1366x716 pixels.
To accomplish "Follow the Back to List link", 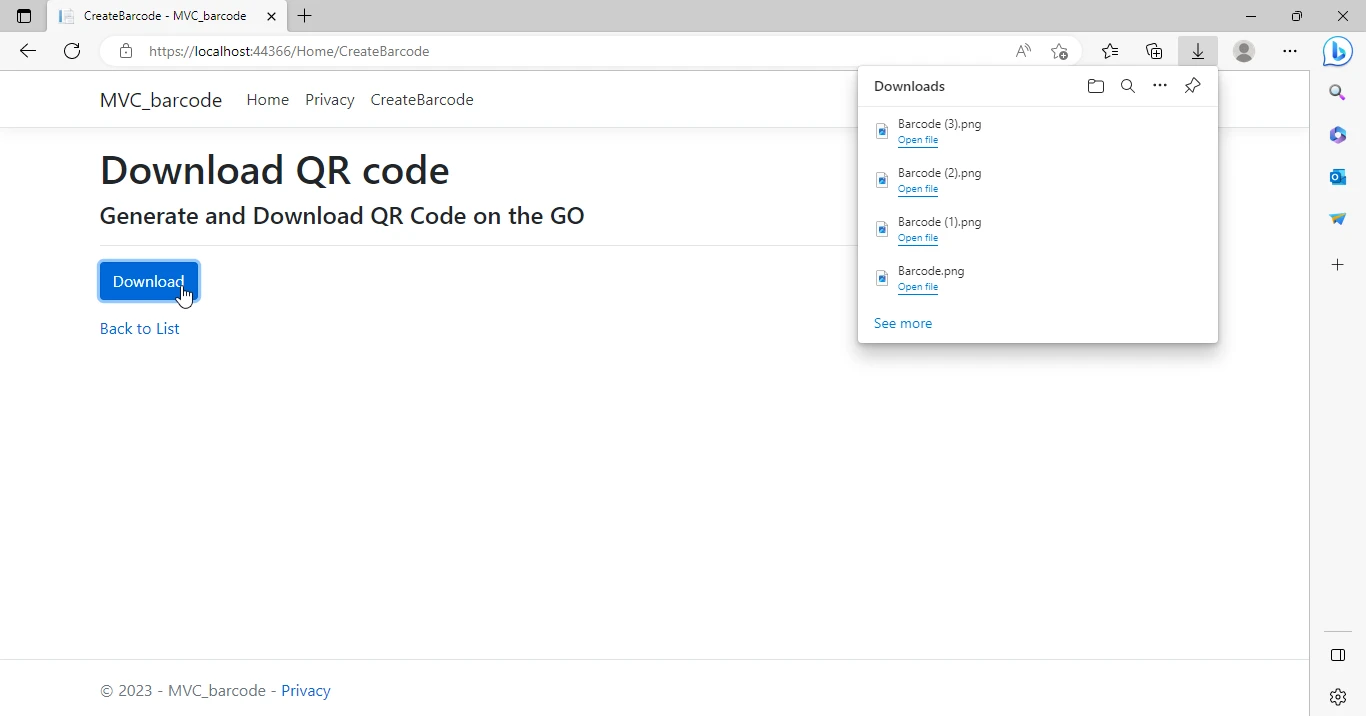I will pos(140,329).
